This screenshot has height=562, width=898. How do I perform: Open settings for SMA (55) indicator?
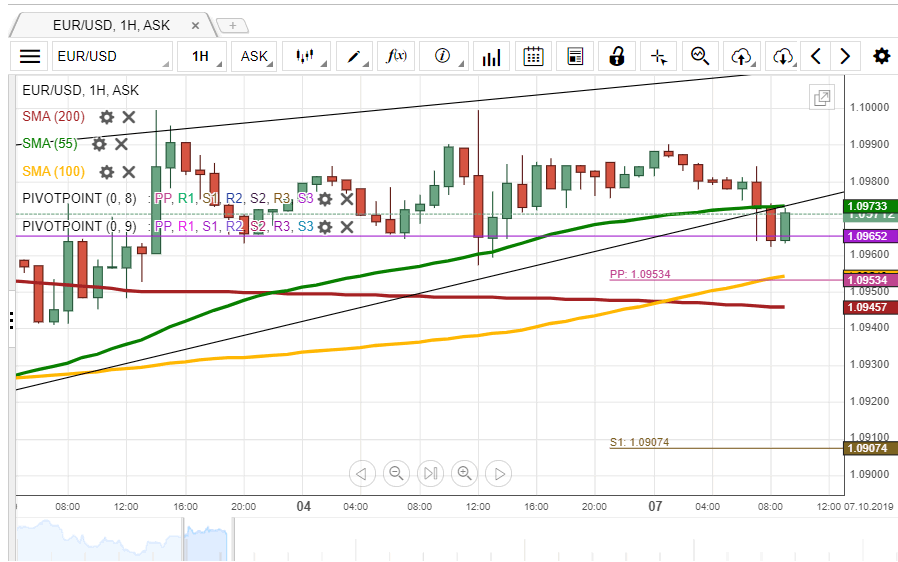[99, 144]
